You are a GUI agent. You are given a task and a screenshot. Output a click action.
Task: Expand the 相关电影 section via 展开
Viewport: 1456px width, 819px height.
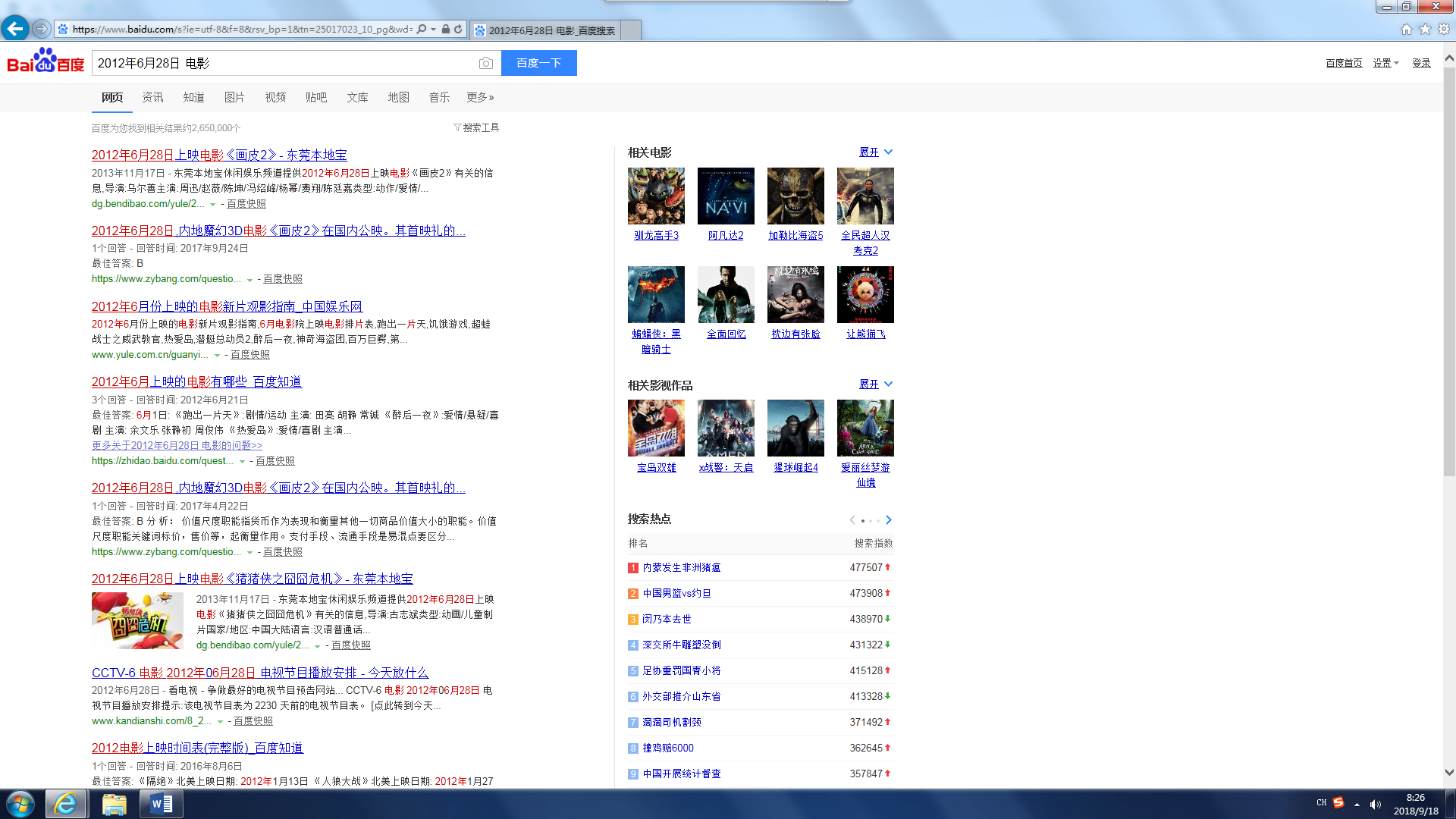click(x=875, y=152)
